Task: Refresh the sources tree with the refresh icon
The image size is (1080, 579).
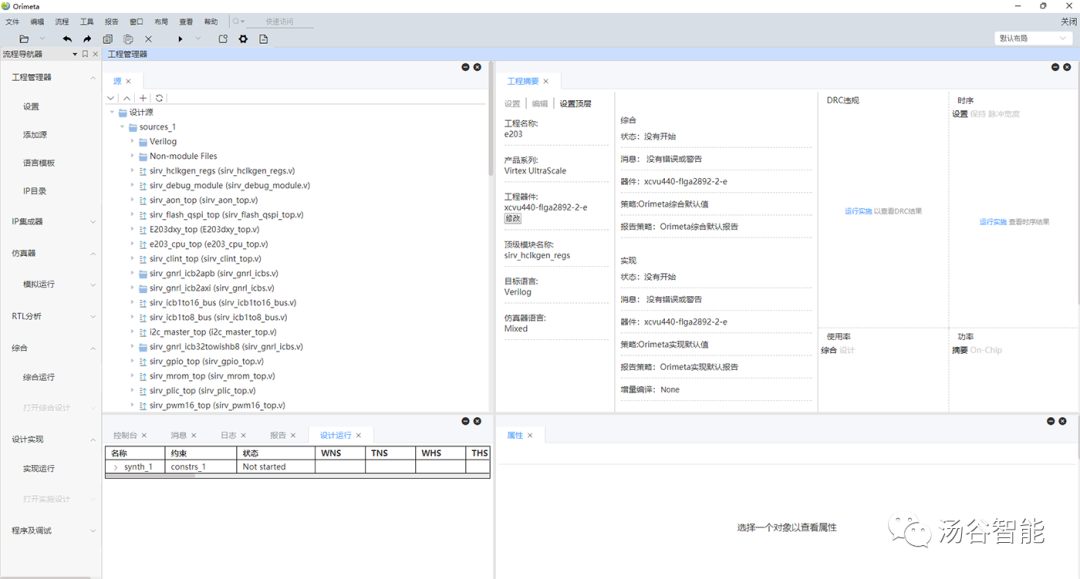Action: (158, 98)
